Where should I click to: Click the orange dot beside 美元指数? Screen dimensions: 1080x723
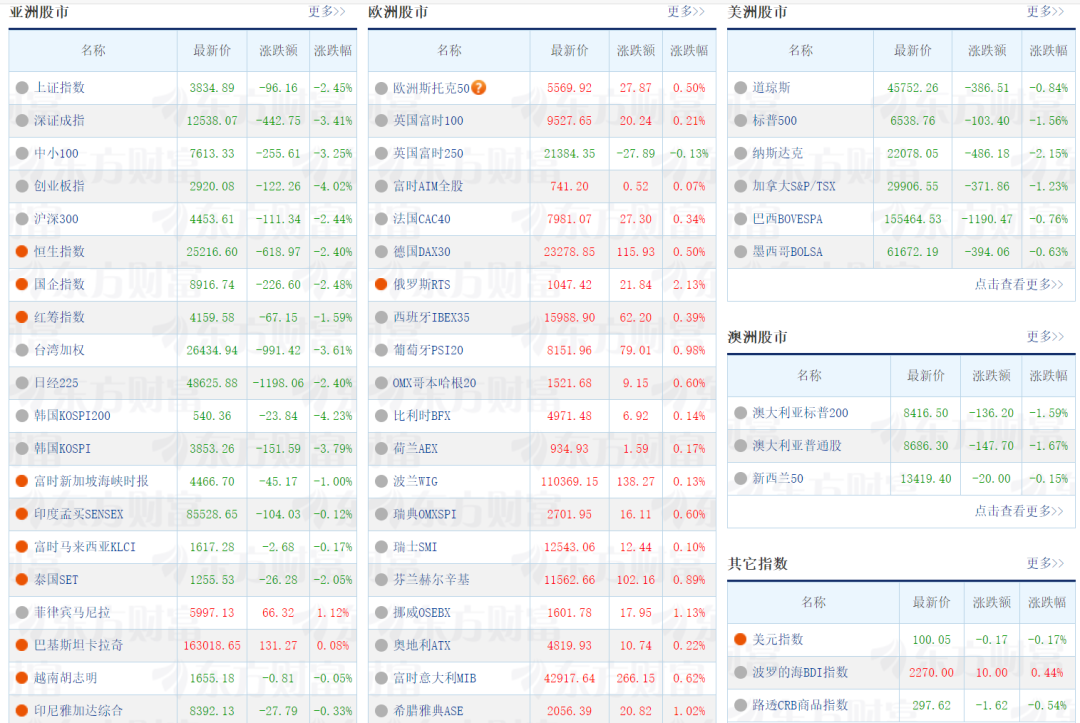[740, 640]
